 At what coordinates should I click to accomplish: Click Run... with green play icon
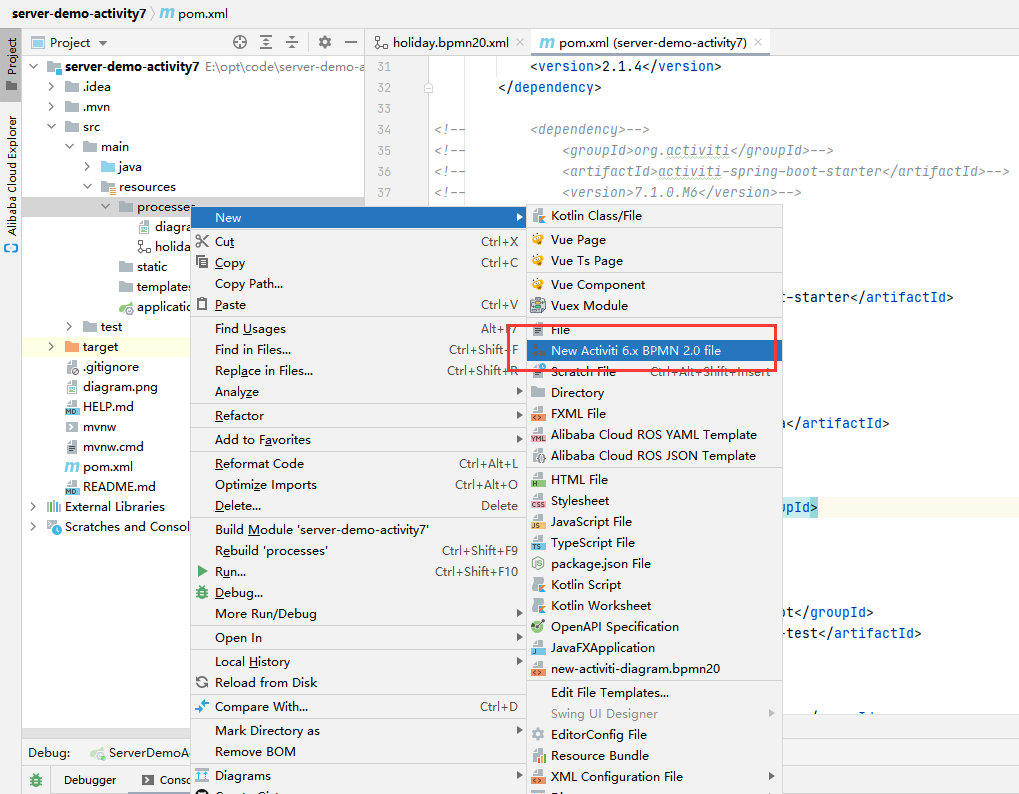coord(358,572)
